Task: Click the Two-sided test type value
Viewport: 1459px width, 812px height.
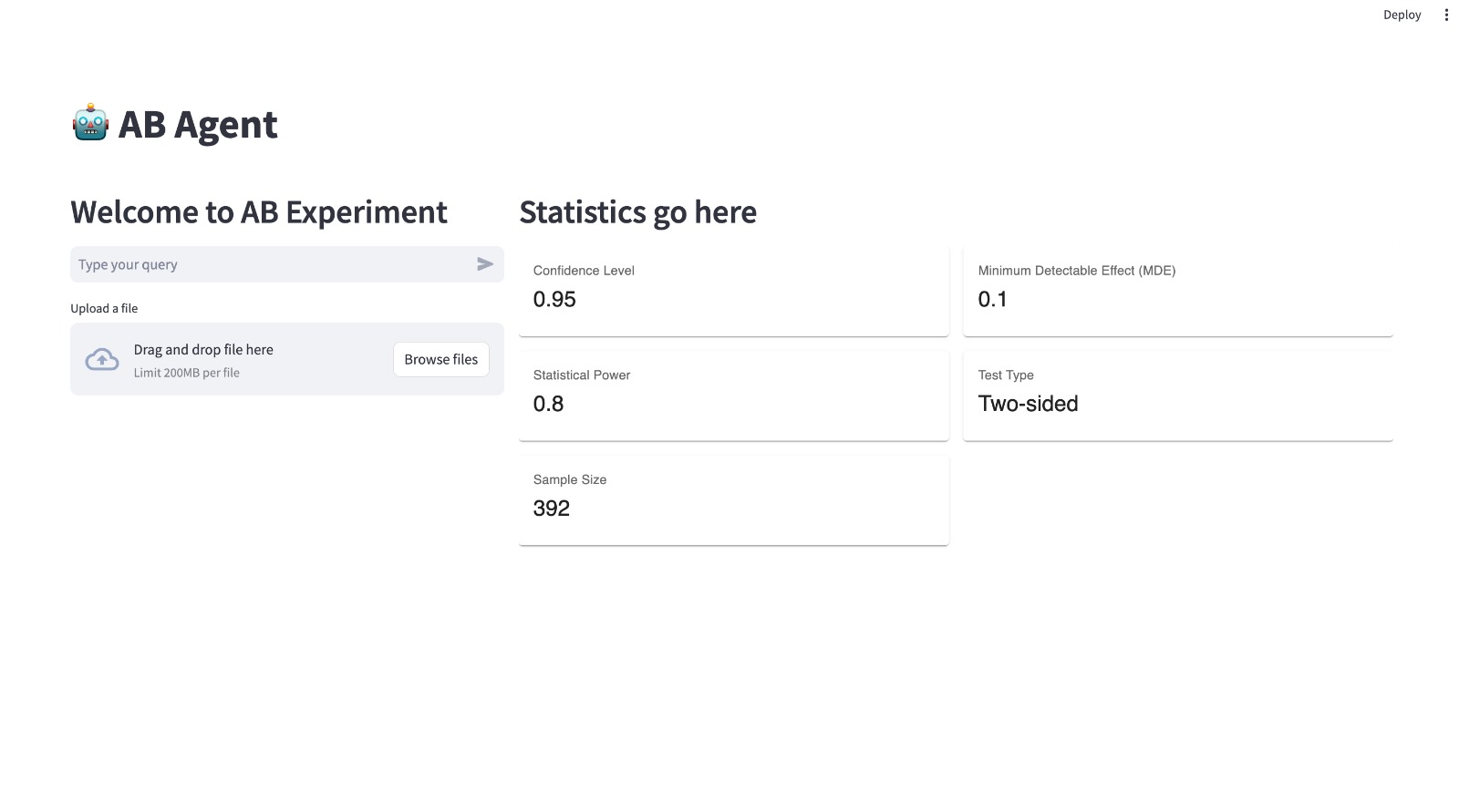Action: (1028, 404)
